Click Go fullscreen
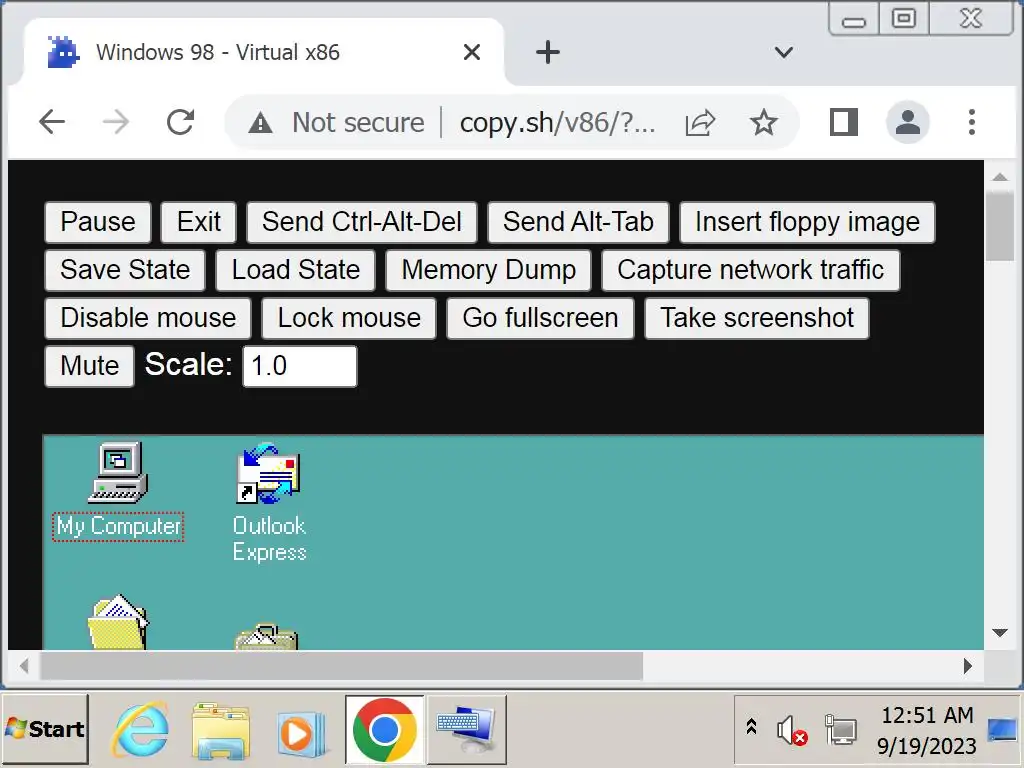1024x768 pixels. point(540,318)
